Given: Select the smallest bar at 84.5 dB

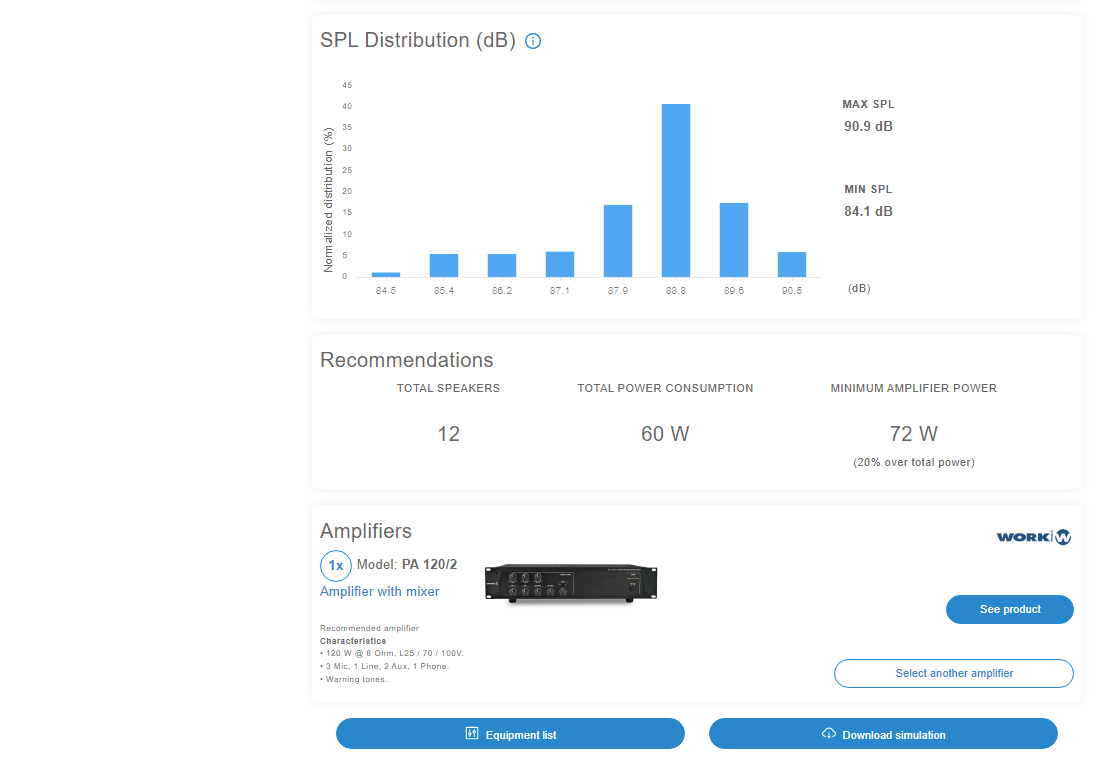Looking at the screenshot, I should [x=386, y=274].
